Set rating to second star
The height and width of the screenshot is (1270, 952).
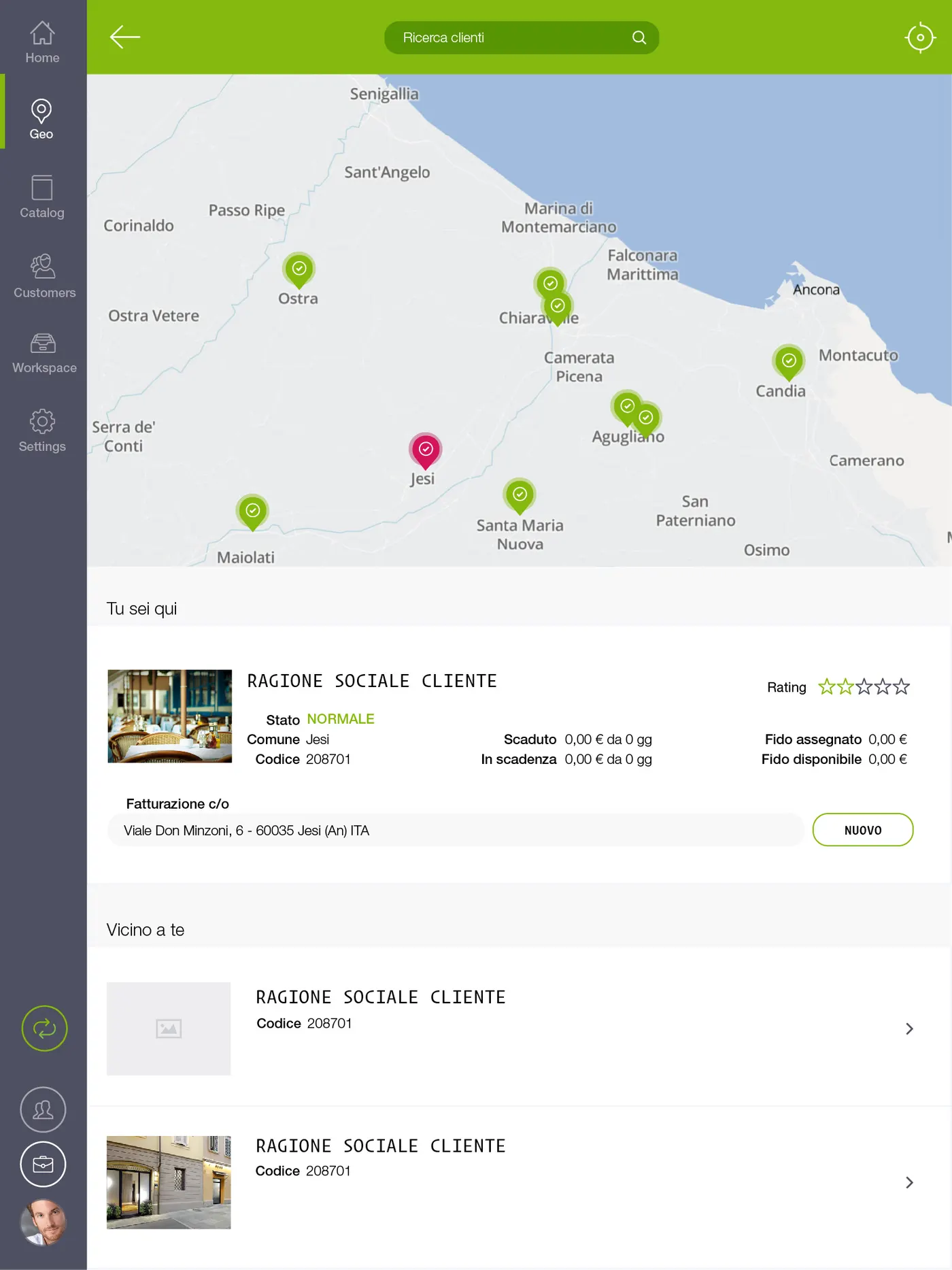(x=845, y=686)
